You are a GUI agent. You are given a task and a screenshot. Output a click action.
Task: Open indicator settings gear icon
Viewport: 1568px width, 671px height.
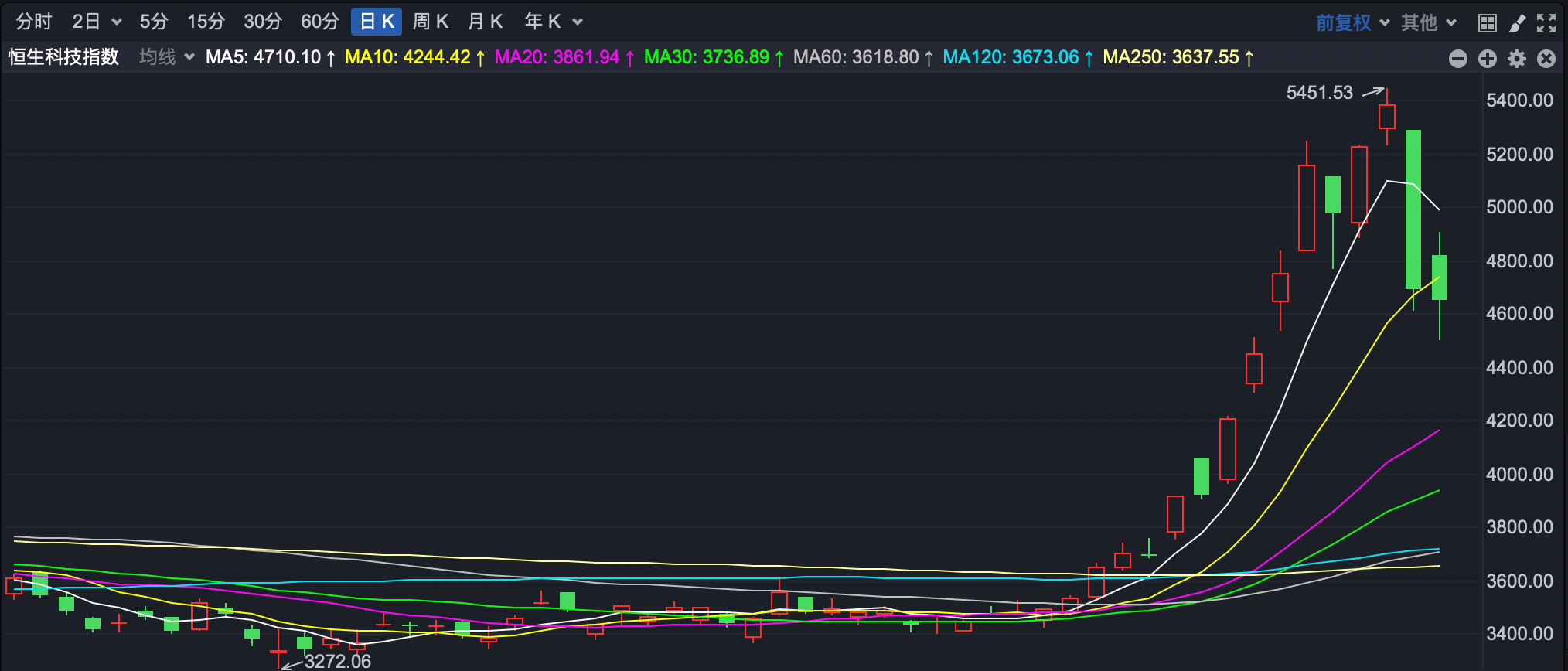coord(1517,59)
